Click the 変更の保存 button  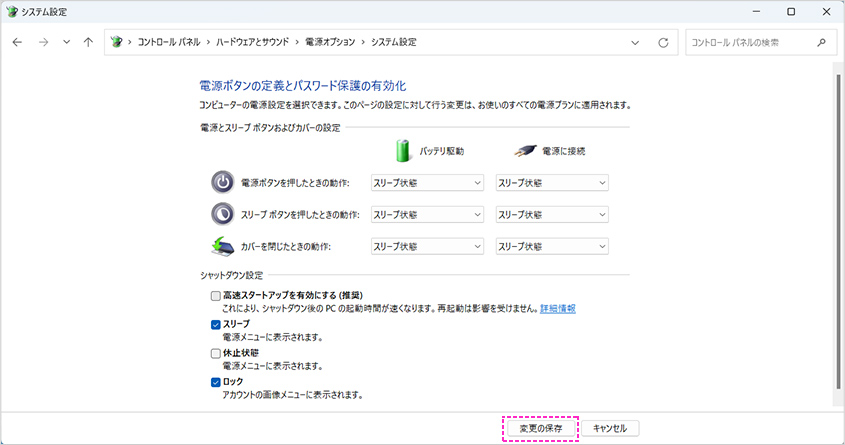click(x=541, y=428)
